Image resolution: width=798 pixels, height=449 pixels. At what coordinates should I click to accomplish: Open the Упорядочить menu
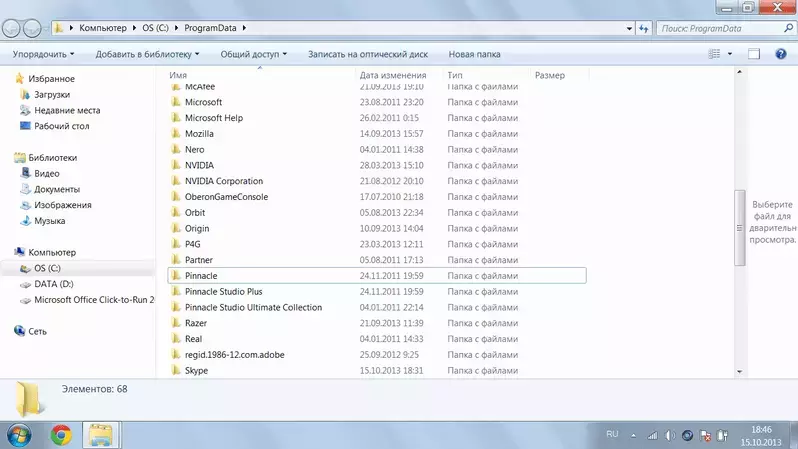(x=43, y=54)
